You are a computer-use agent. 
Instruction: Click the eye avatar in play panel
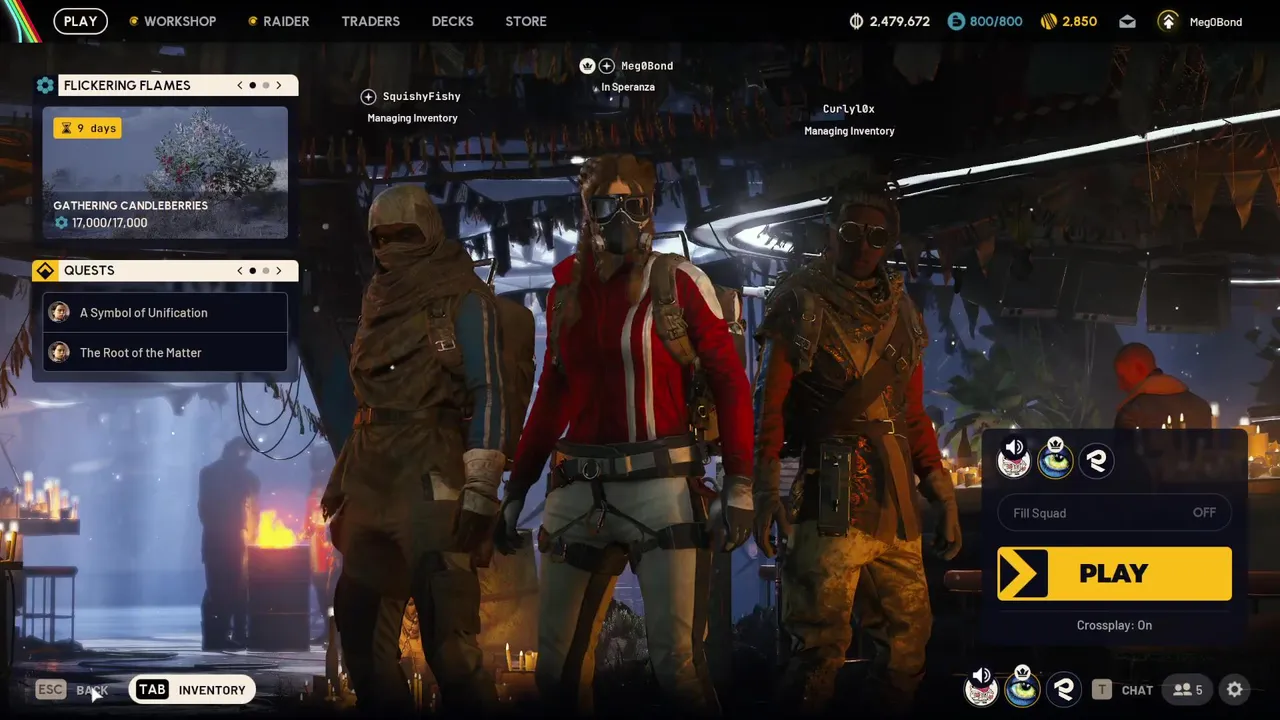1055,459
